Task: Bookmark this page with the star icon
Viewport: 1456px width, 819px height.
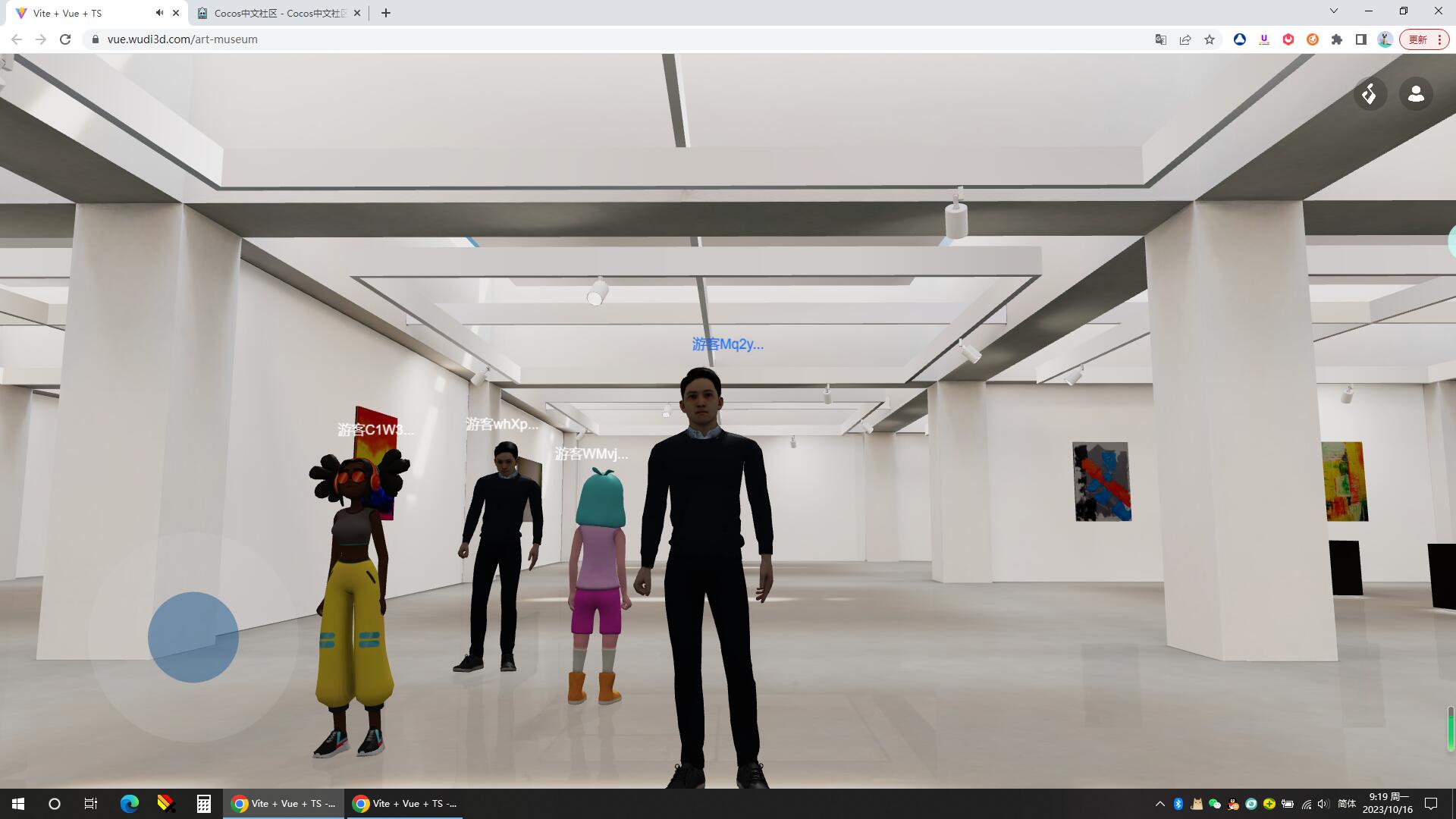Action: coord(1210,39)
